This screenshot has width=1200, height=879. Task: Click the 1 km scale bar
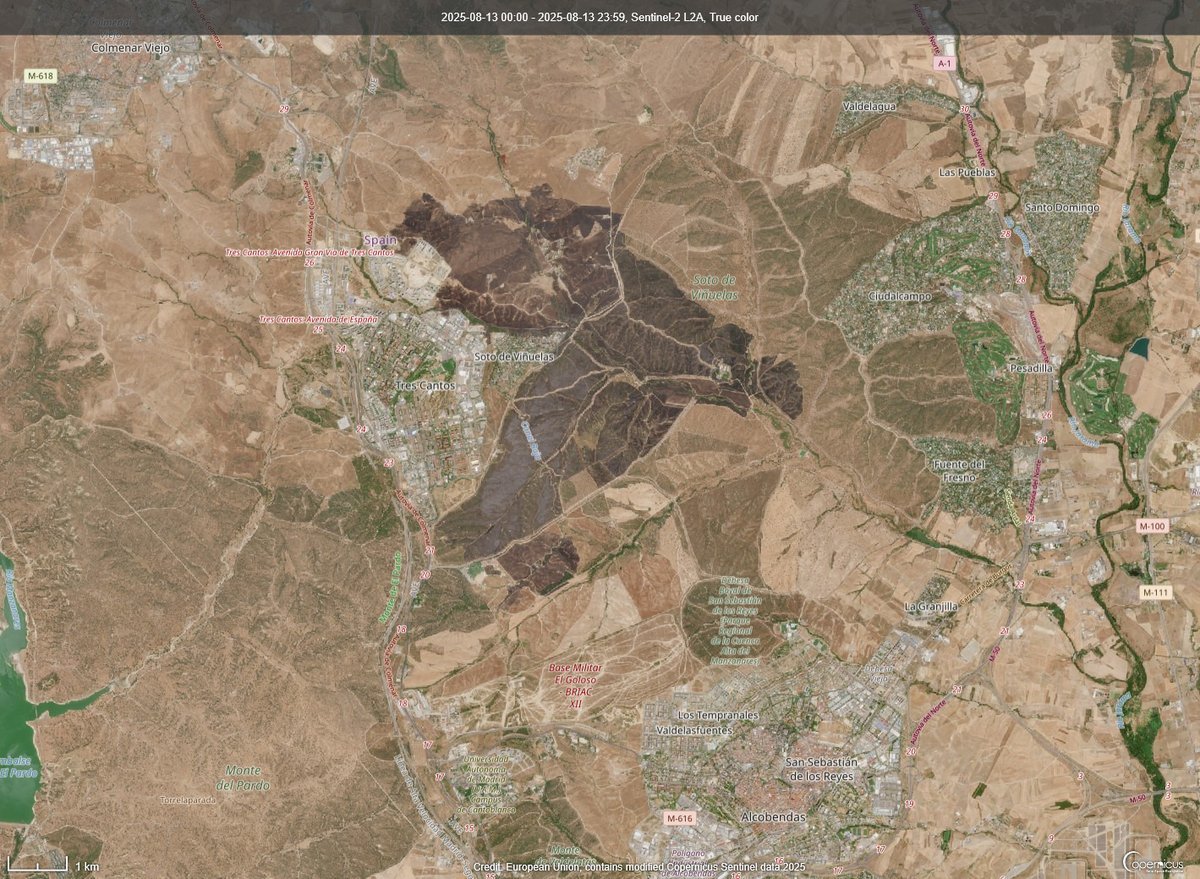click(51, 864)
